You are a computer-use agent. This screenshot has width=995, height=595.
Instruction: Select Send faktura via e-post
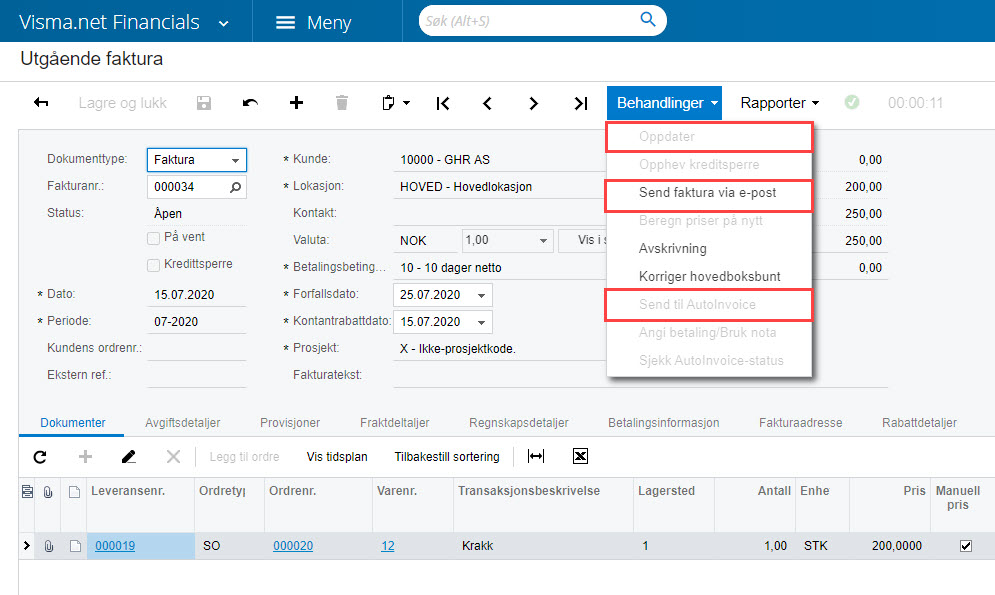[x=709, y=193]
